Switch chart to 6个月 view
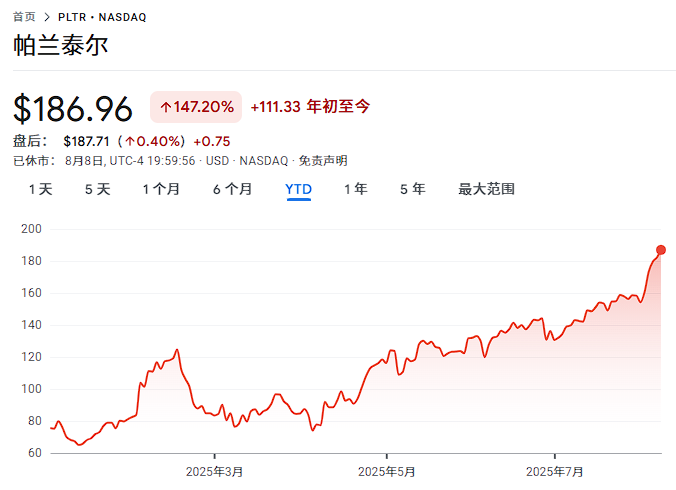676x490 pixels. [x=232, y=189]
